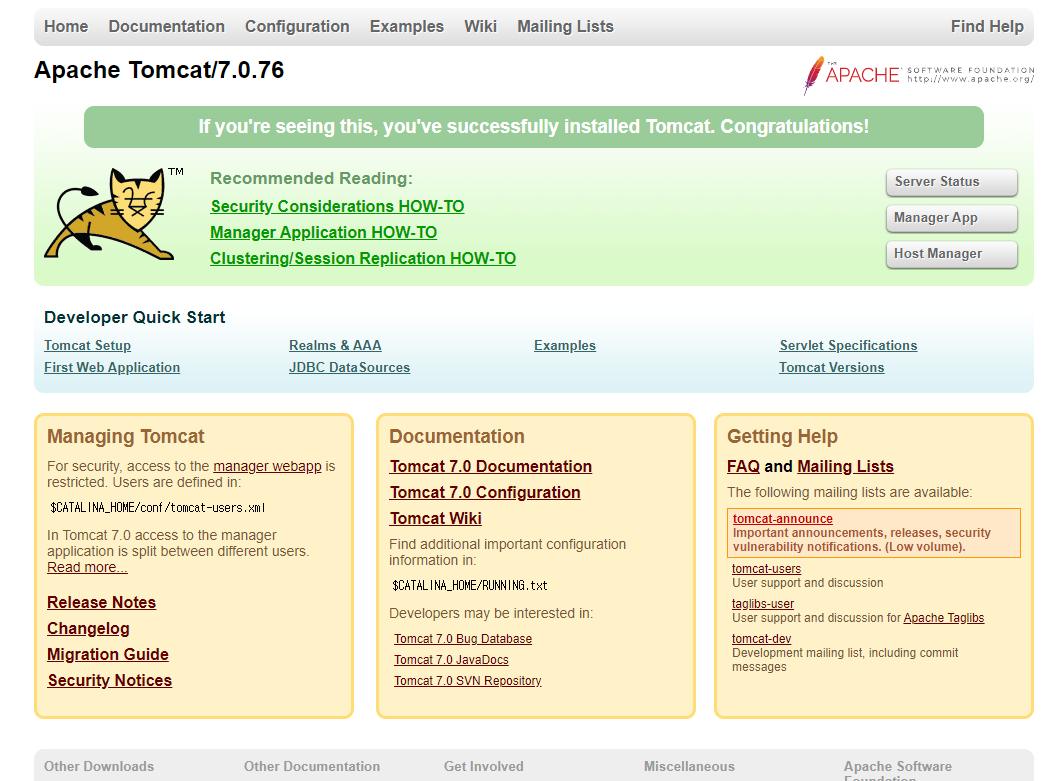1050x781 pixels.
Task: Open Tomcat 7.0 Configuration link
Action: point(485,493)
